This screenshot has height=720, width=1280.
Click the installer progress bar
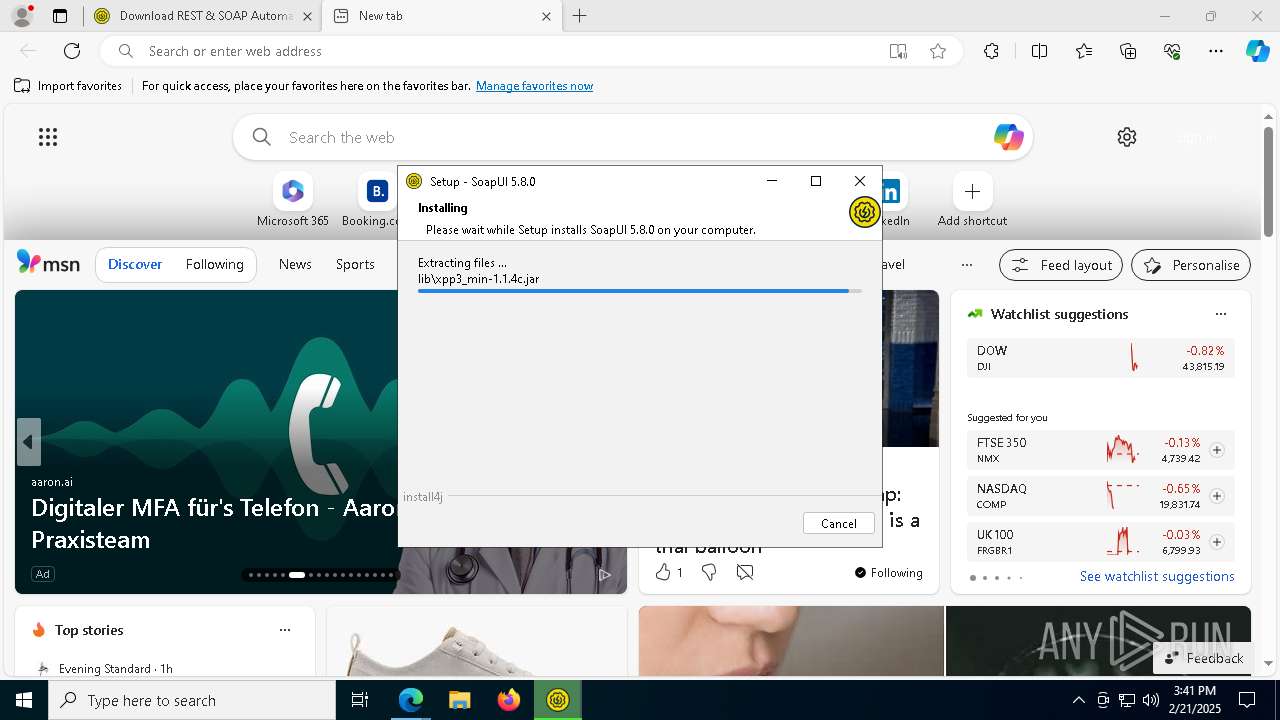pyautogui.click(x=640, y=291)
